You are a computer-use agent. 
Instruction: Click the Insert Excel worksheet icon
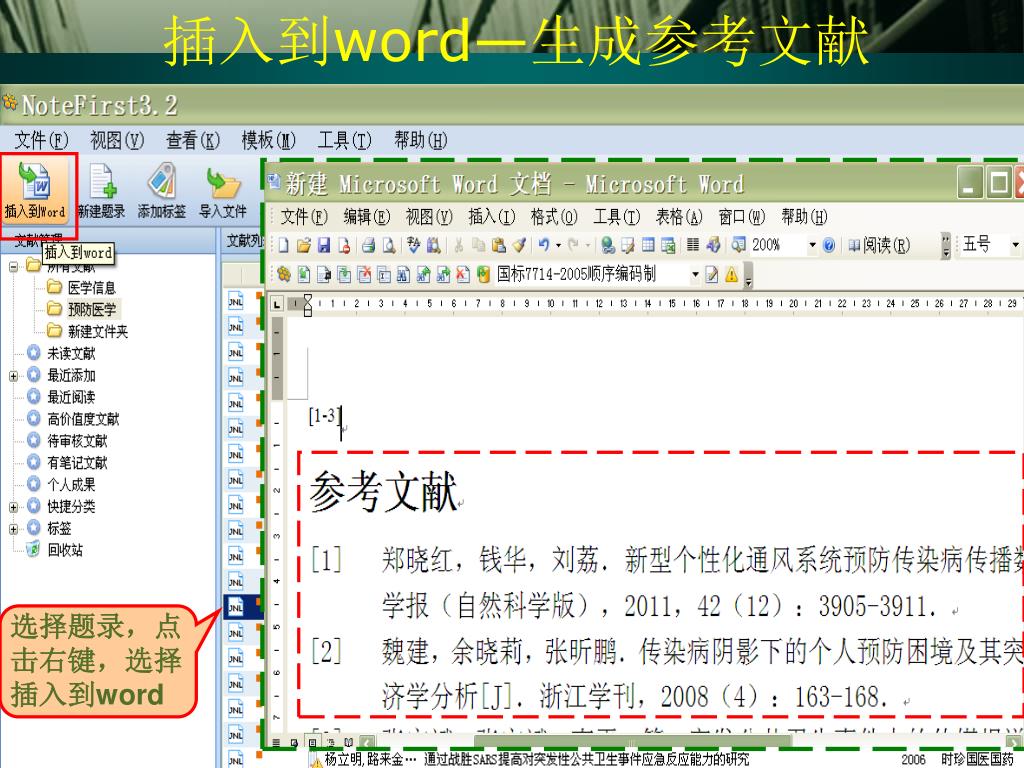668,245
